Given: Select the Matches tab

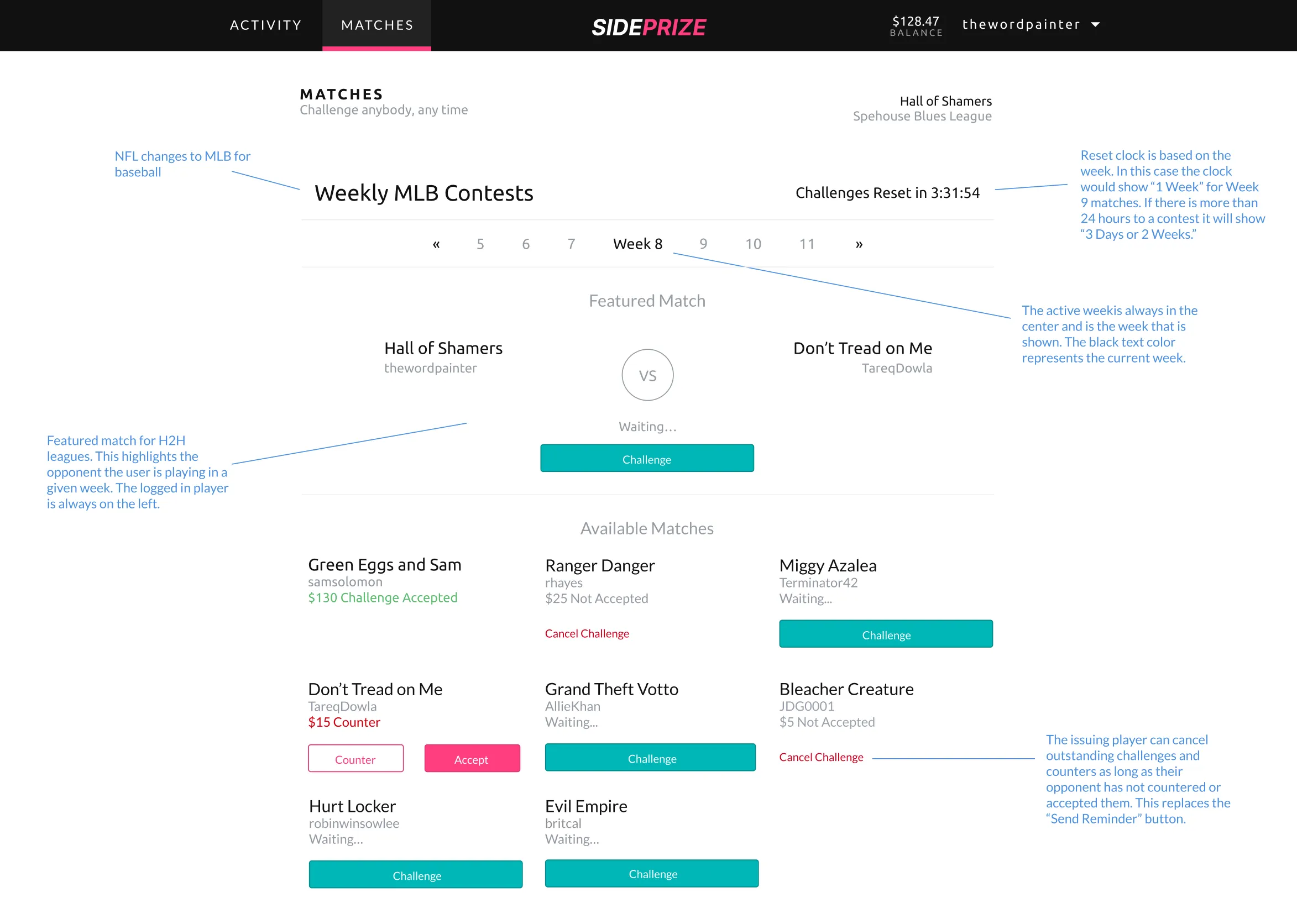Looking at the screenshot, I should point(376,25).
